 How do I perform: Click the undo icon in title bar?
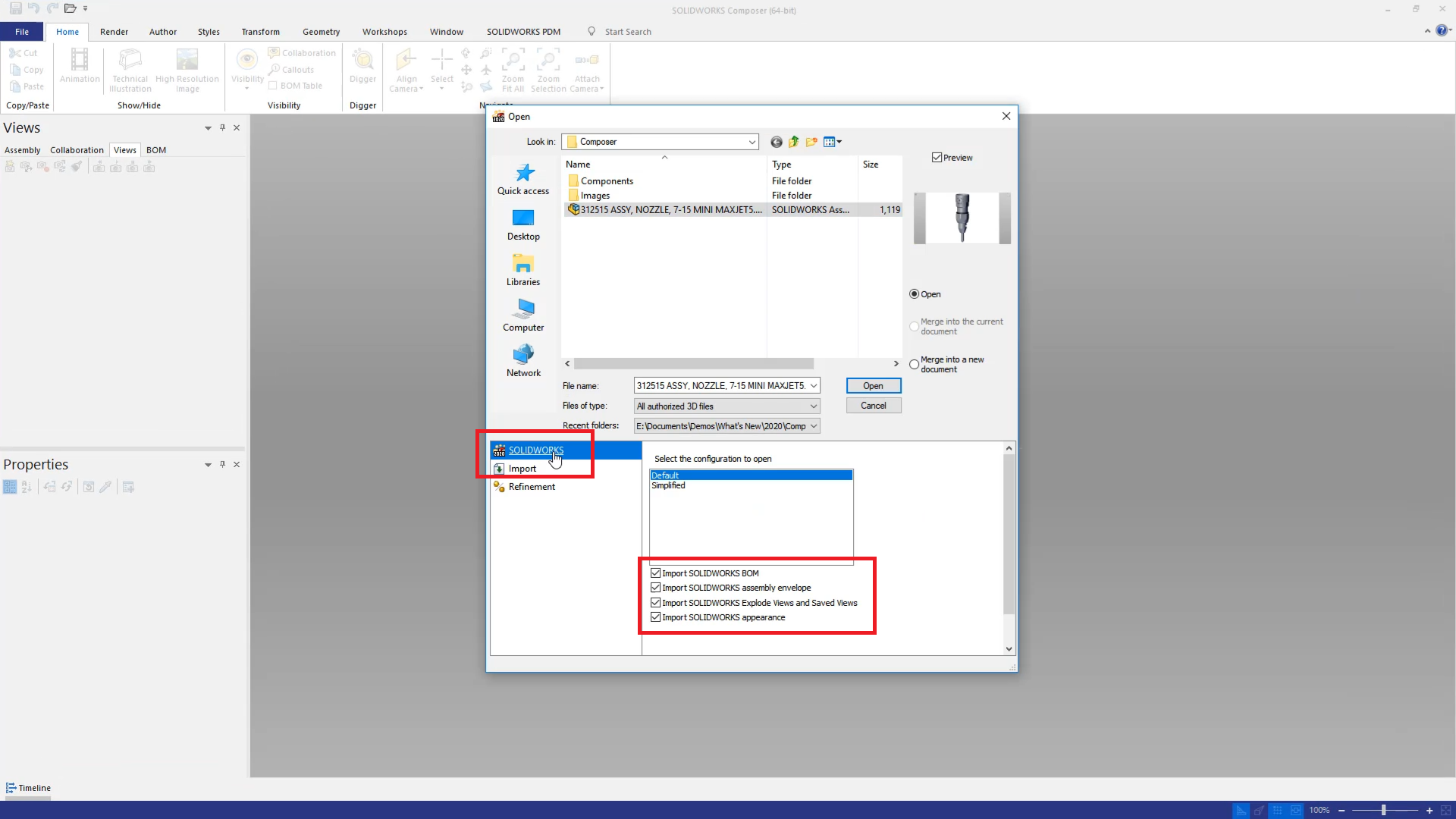[33, 8]
